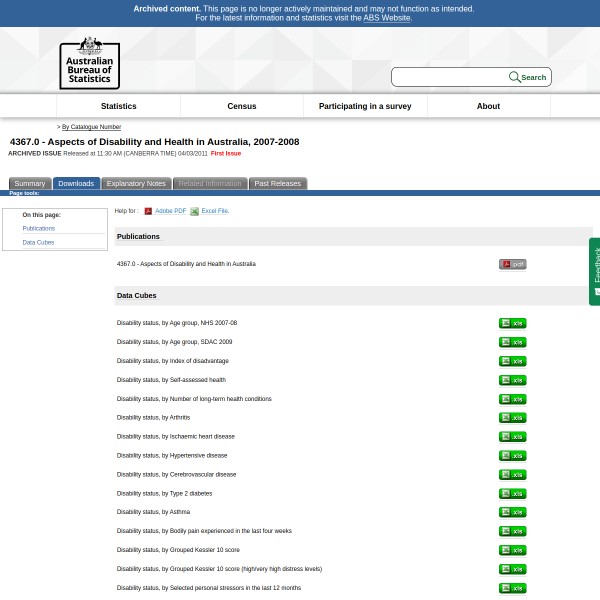Download xls for Index of disadvantage data cube
Screen dimensions: 600x600
[x=512, y=361]
